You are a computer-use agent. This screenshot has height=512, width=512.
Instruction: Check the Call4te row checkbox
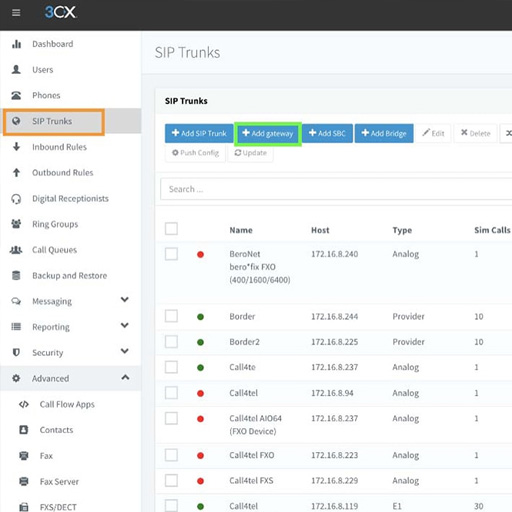point(171,367)
